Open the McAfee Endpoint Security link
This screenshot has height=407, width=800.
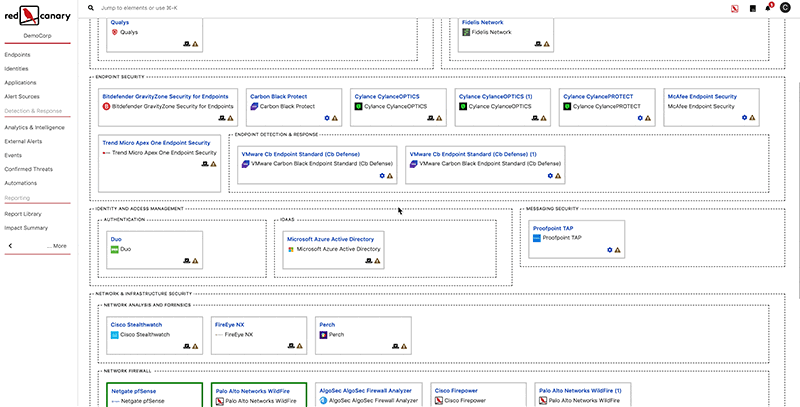pos(703,96)
